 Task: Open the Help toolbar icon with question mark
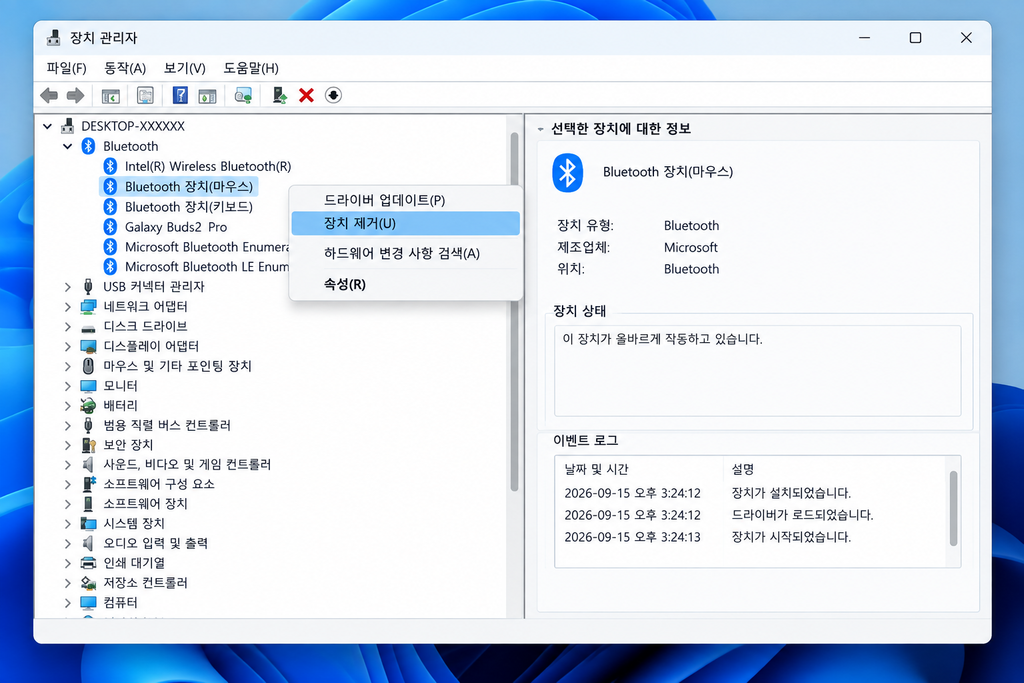click(x=180, y=95)
